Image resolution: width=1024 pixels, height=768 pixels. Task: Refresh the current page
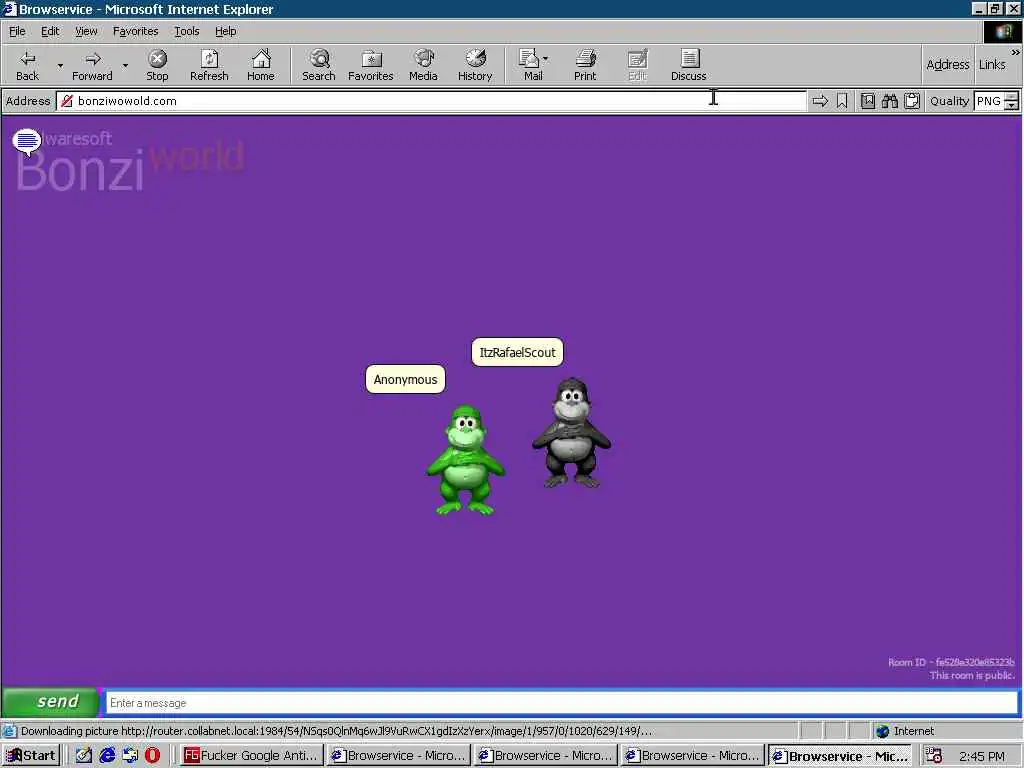209,65
